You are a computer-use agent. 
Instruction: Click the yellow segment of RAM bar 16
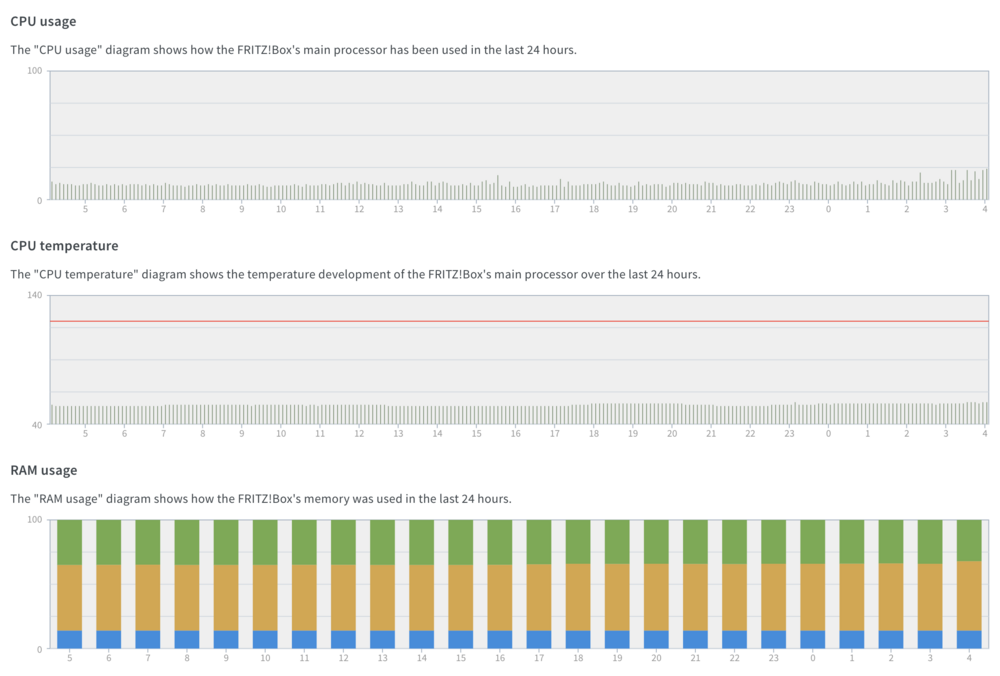(x=500, y=598)
